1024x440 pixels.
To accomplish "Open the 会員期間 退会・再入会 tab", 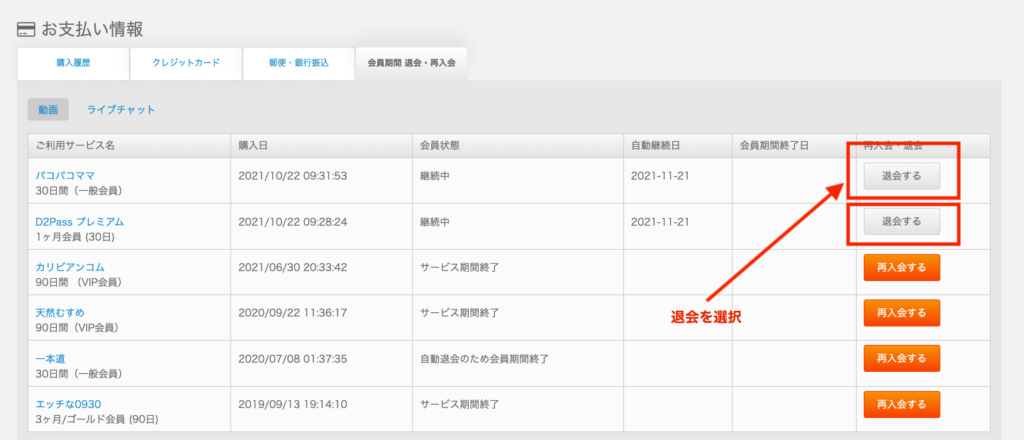I will 411,63.
